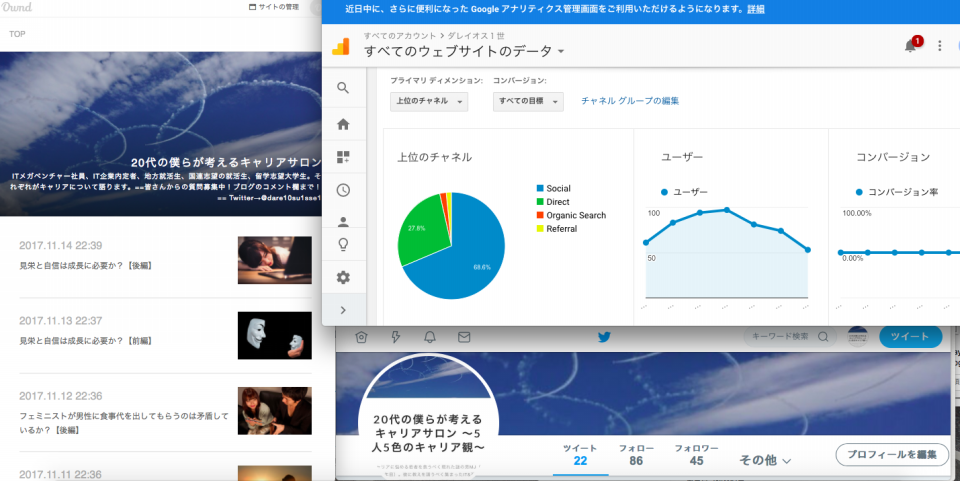Click the Ownd logo
960x481 pixels.
coord(17,7)
